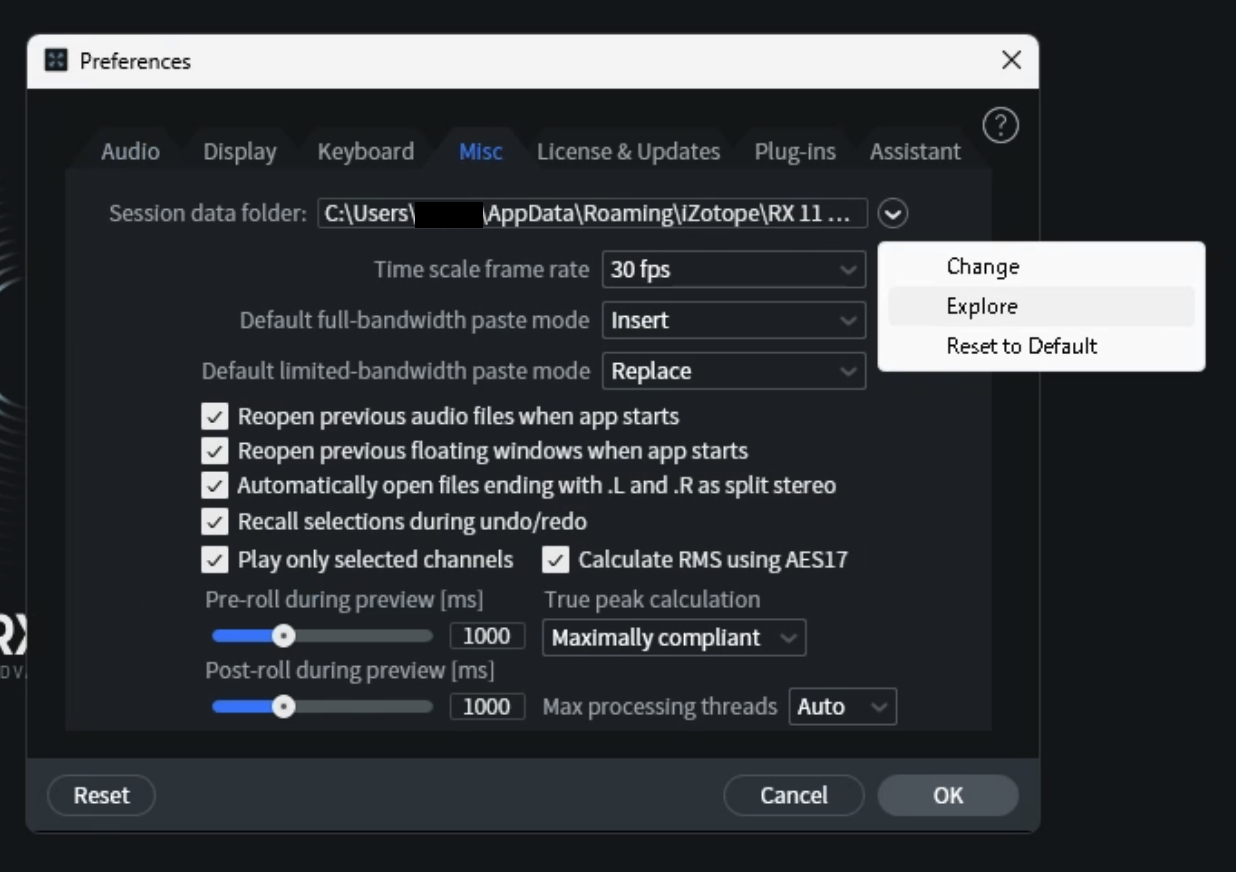This screenshot has height=872, width=1236.
Task: Open the Time scale frame rate dropdown
Action: (x=734, y=270)
